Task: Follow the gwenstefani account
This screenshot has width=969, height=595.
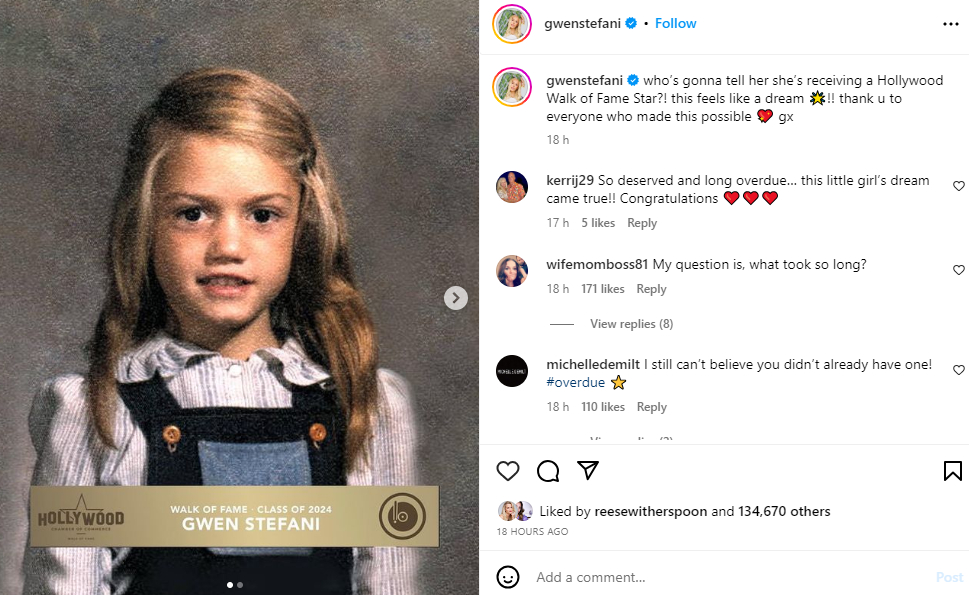Action: pos(676,23)
